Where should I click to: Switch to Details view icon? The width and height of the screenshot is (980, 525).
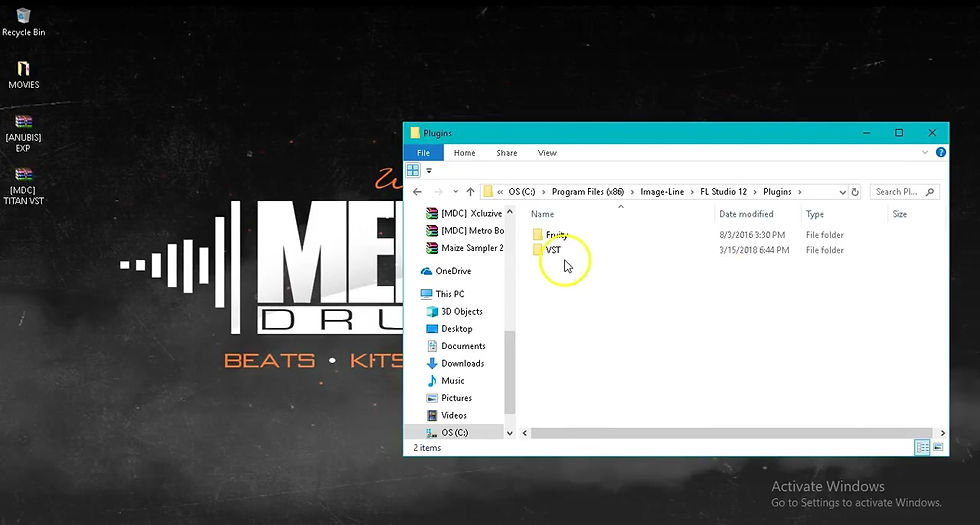pos(922,448)
